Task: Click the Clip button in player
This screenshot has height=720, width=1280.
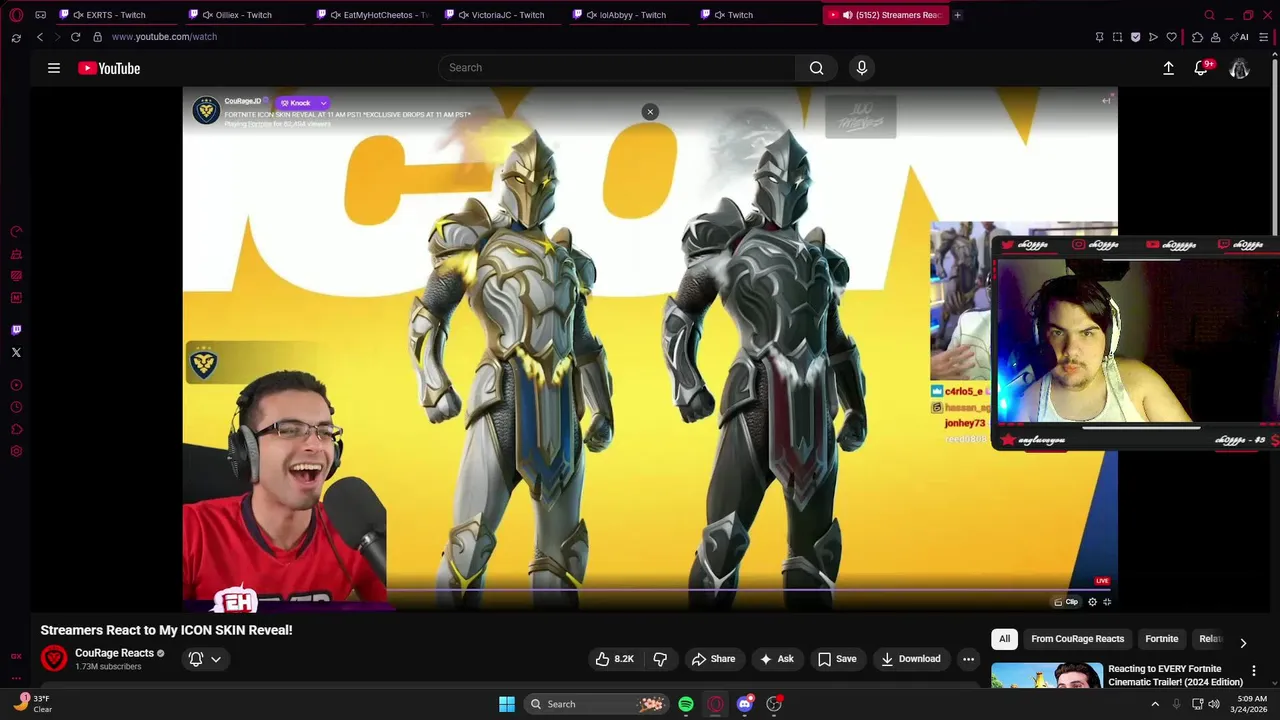Action: coord(1066,602)
